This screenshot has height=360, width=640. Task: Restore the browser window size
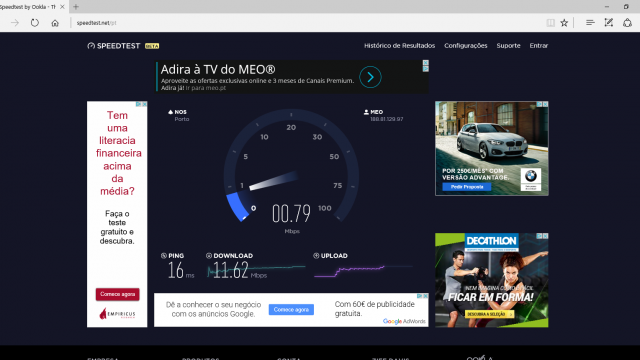click(626, 7)
